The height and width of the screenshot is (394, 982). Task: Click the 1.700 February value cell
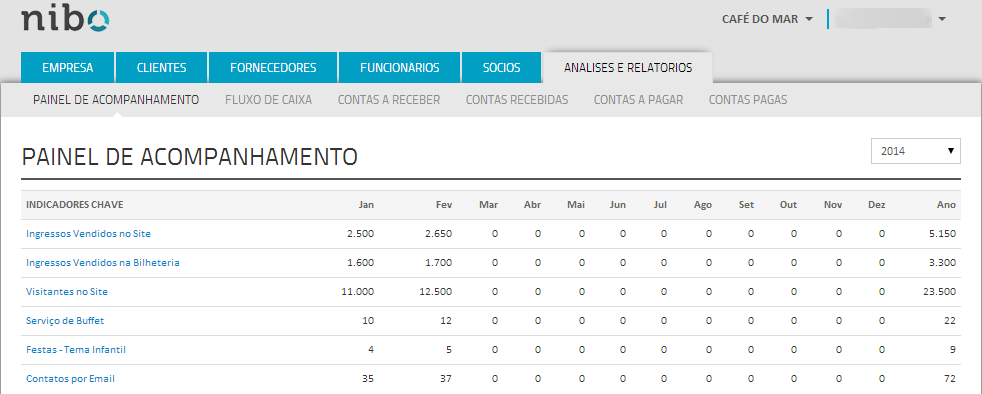click(x=438, y=262)
